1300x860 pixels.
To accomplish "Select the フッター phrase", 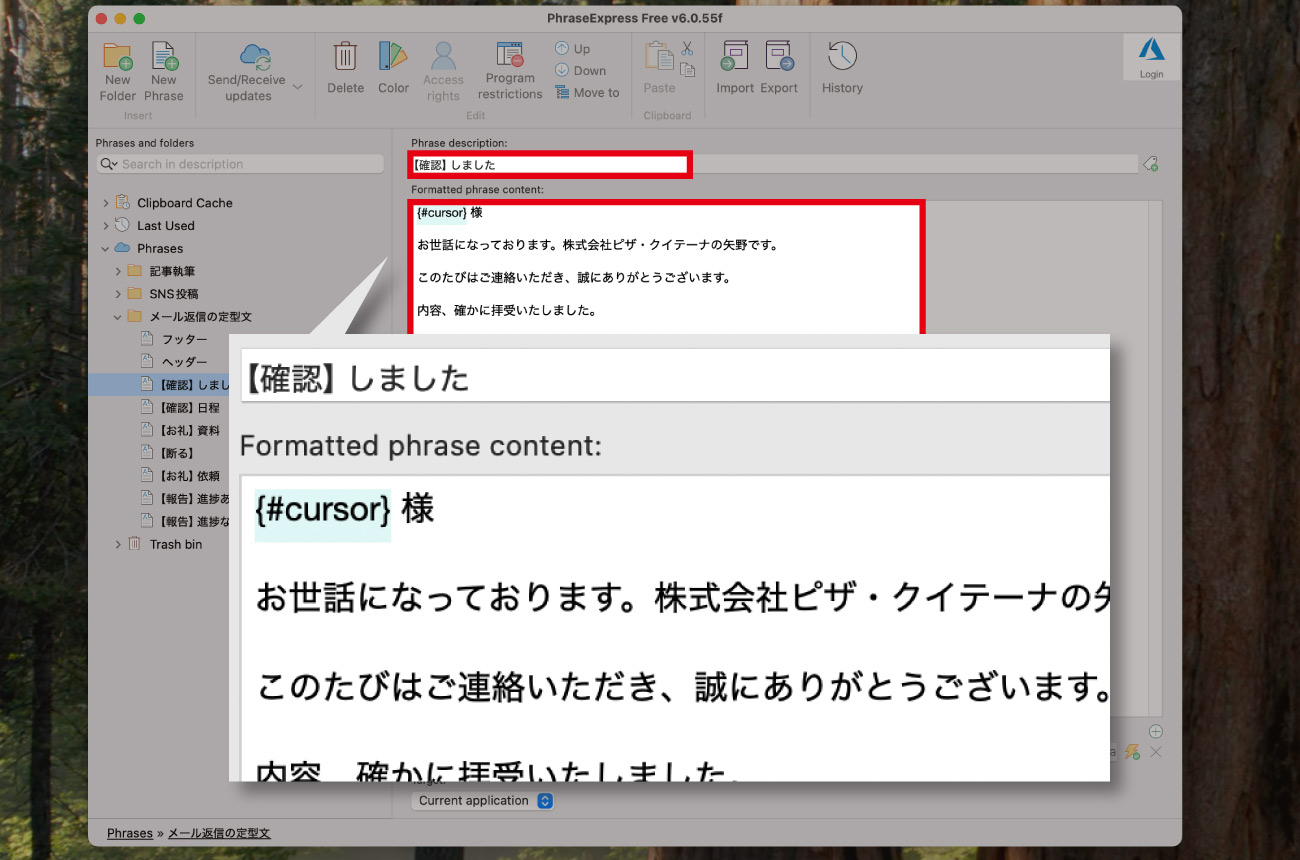I will tap(184, 339).
